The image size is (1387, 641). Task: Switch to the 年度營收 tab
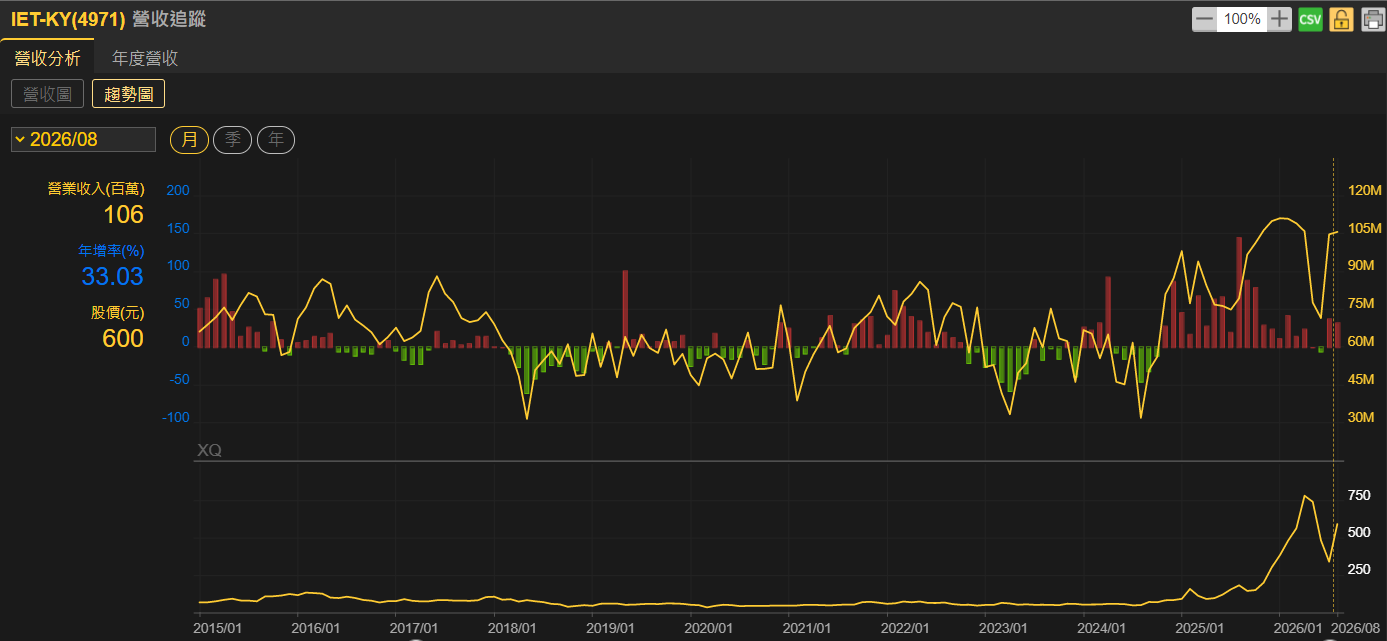point(145,58)
